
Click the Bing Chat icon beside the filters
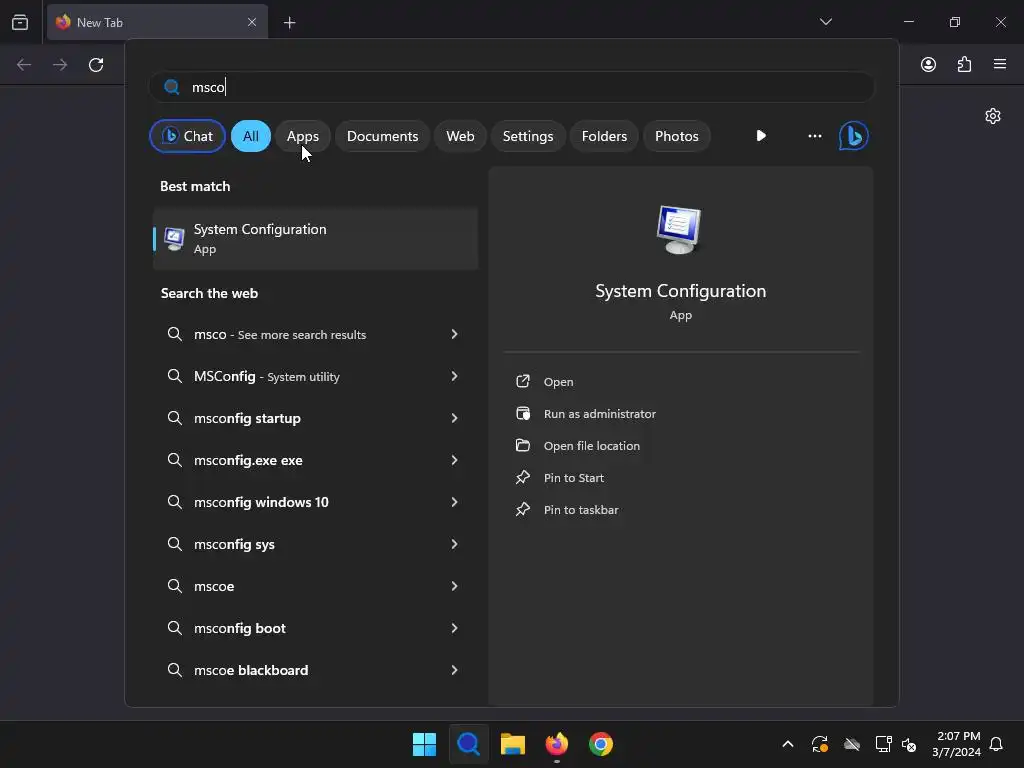pyautogui.click(x=854, y=136)
